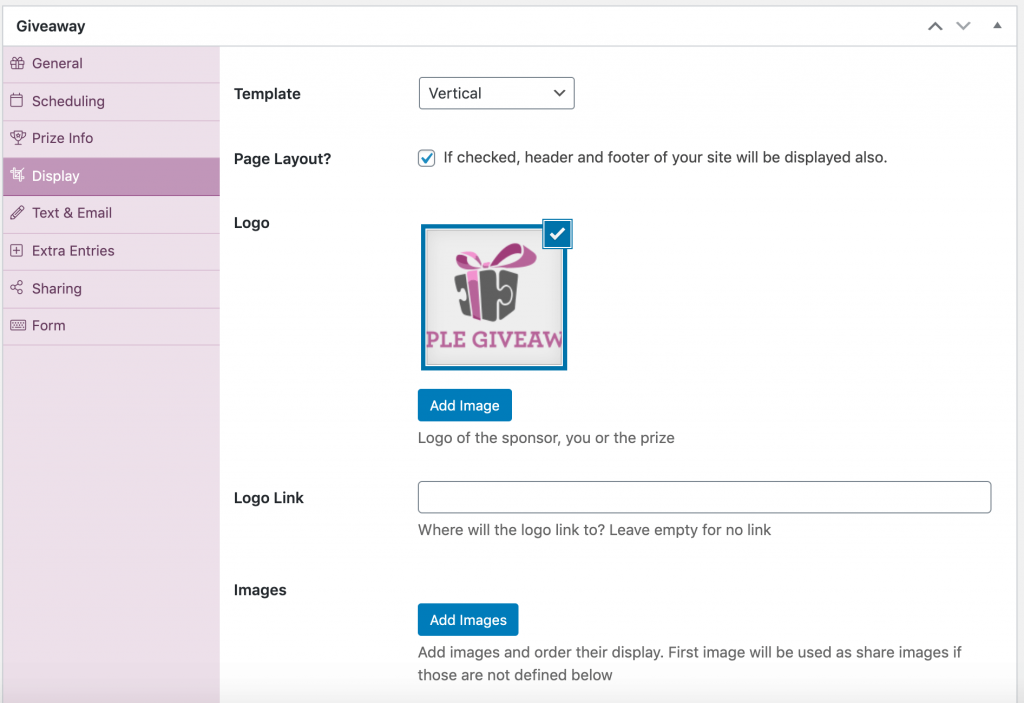Click the Images field label
This screenshot has height=703, width=1024.
(260, 590)
